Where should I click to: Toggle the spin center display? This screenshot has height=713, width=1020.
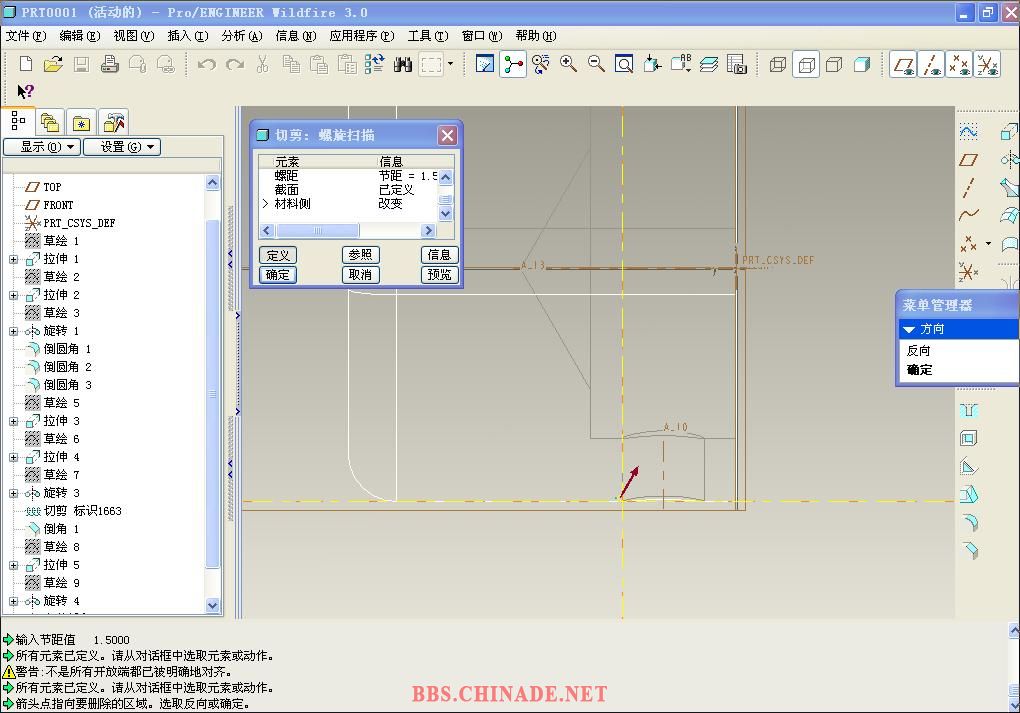tap(513, 64)
